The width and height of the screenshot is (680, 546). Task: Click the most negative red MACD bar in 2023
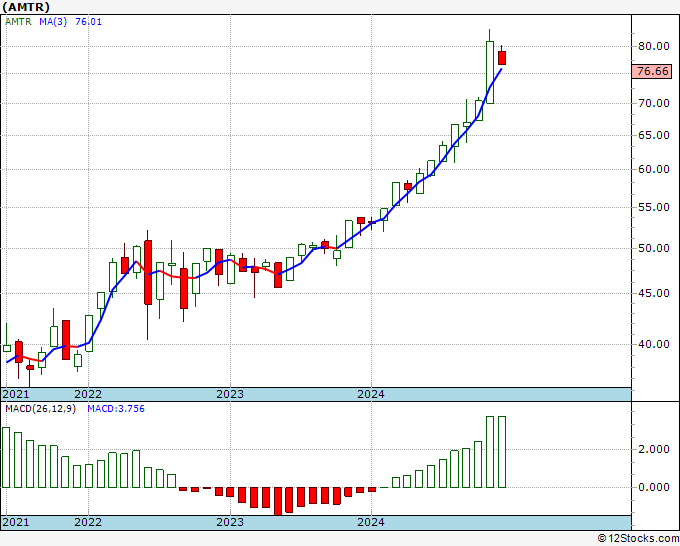(278, 501)
